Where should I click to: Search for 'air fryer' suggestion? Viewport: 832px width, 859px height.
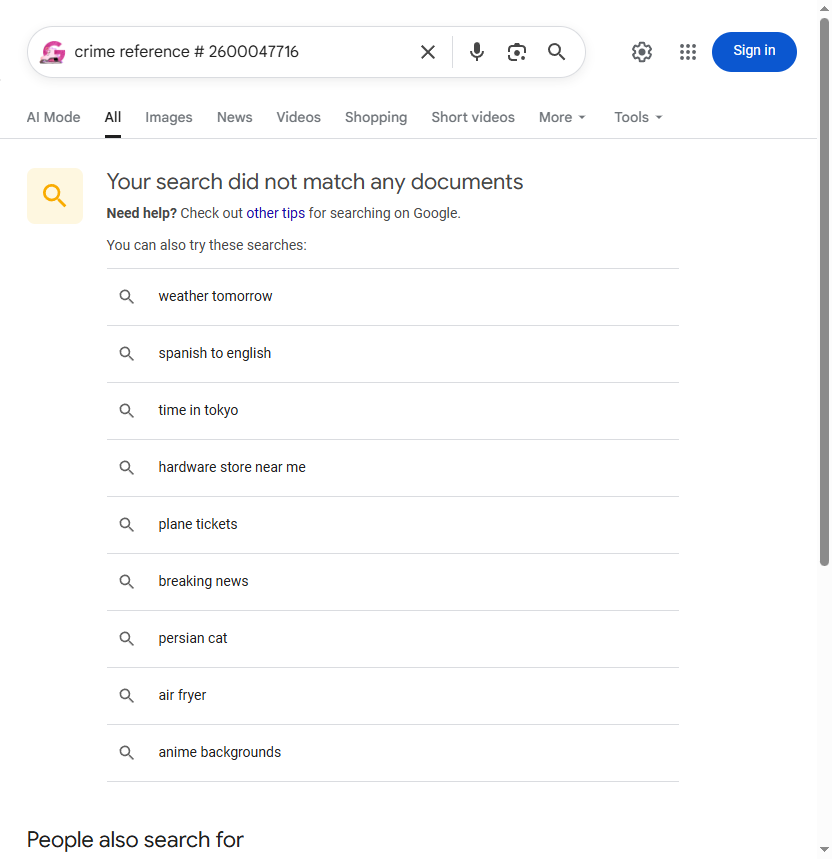point(393,696)
